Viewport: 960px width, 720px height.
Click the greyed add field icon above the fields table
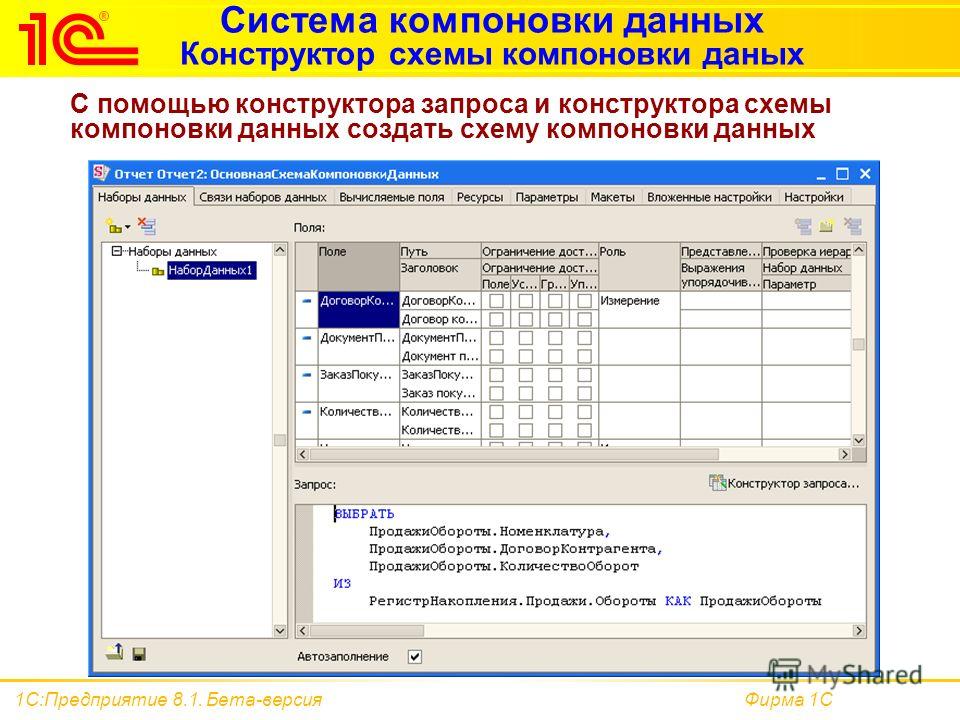(803, 227)
